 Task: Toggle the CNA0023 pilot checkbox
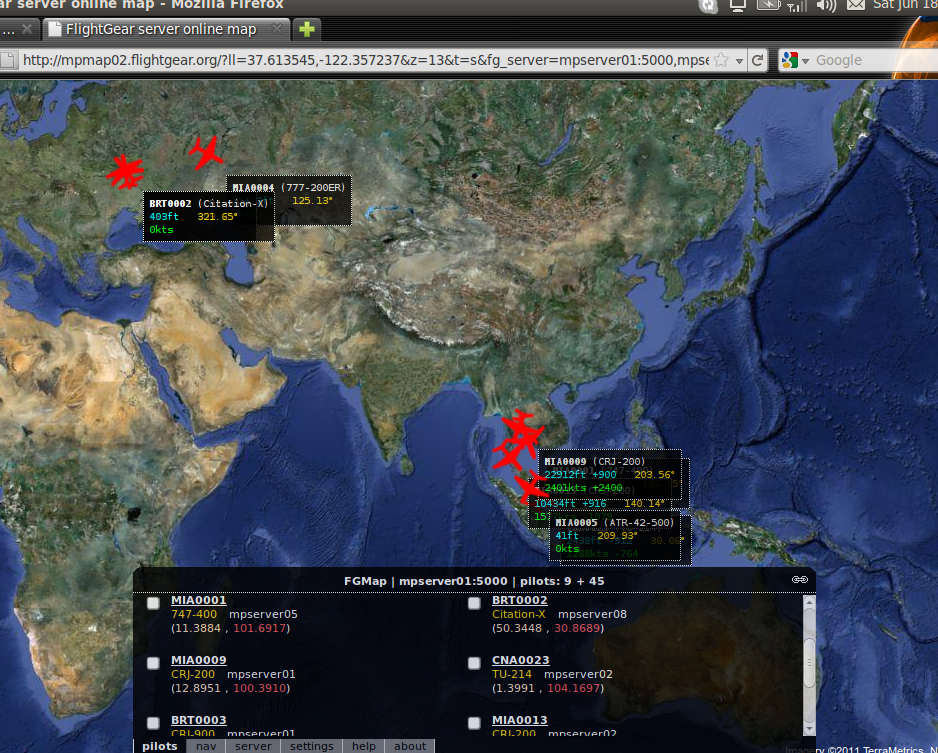point(474,663)
